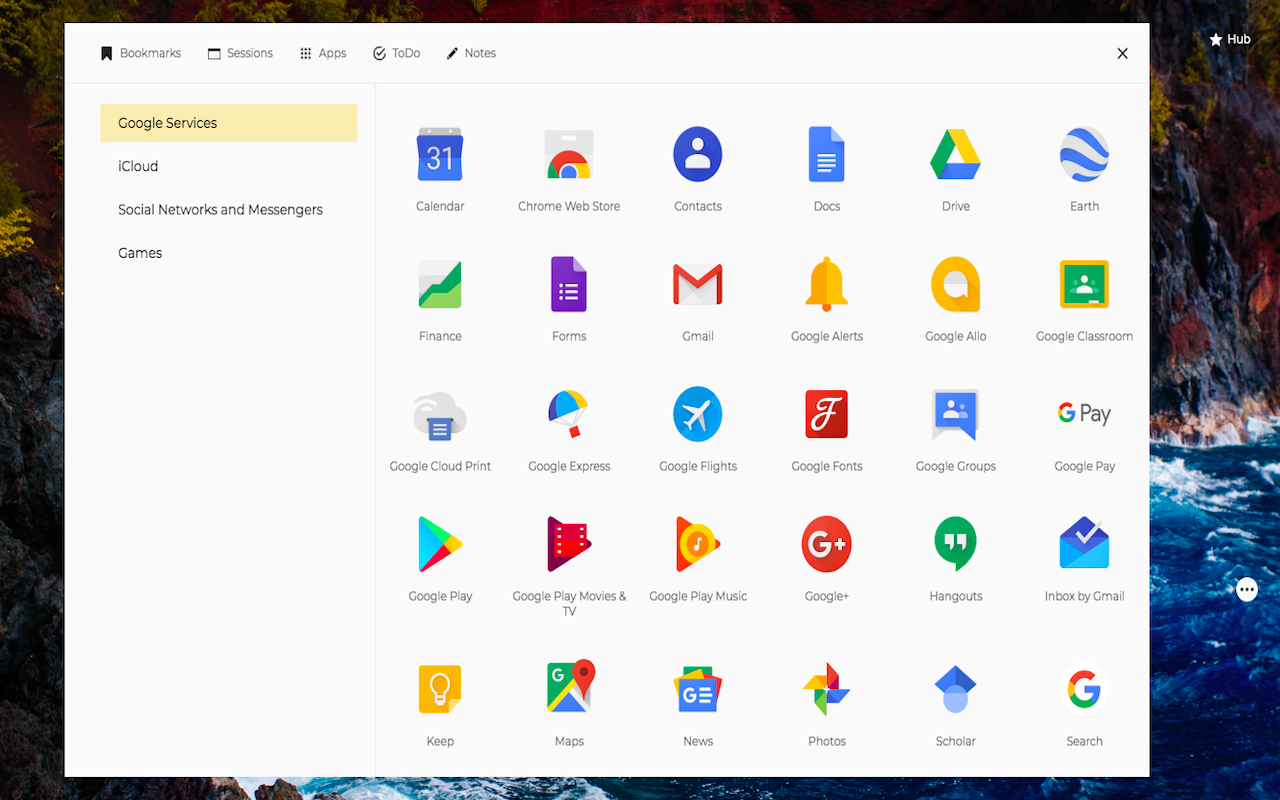Launch the Chrome Web Store
Viewport: 1280px width, 800px height.
click(x=569, y=155)
